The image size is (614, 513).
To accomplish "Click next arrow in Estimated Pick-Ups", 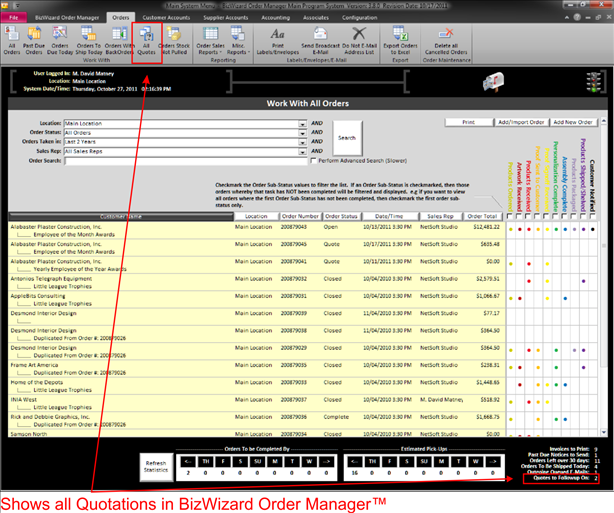I will pyautogui.click(x=493, y=461).
